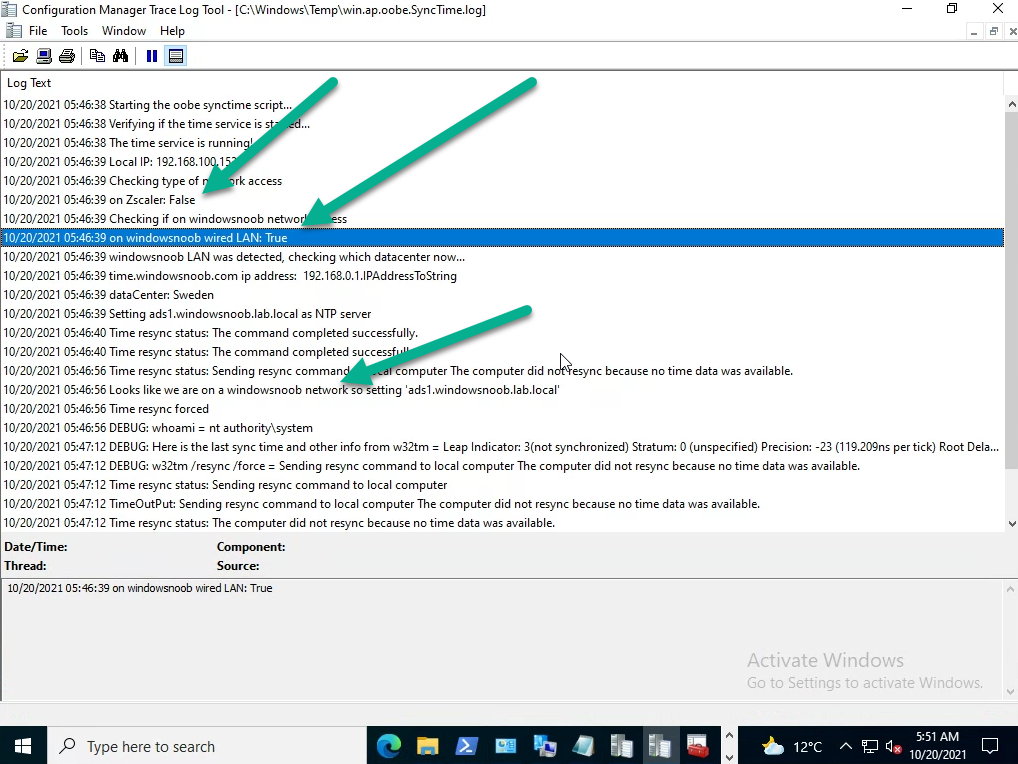Minimize the inner log document window
Viewport: 1018px width, 764px height.
click(x=974, y=31)
